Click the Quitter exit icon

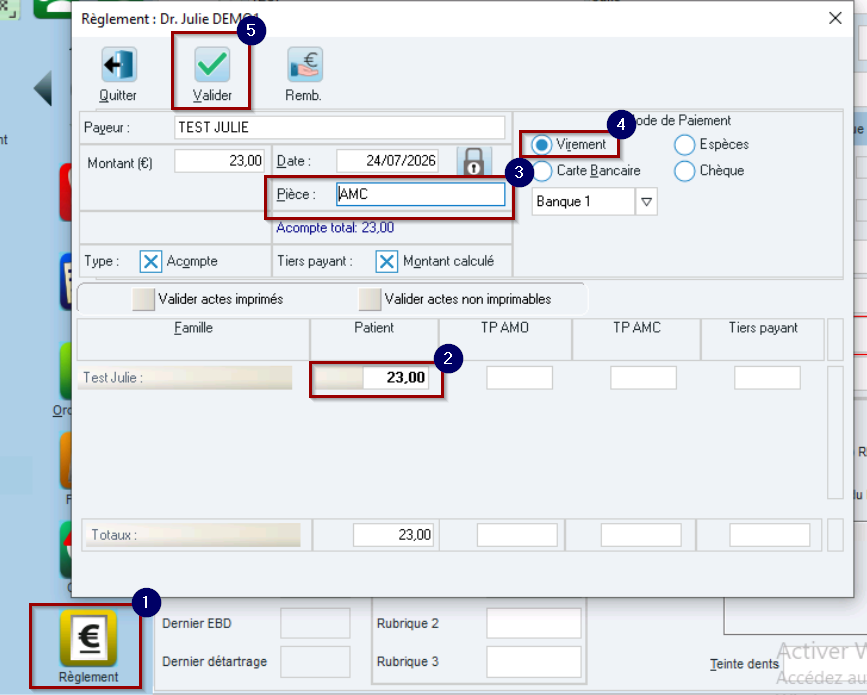click(119, 65)
